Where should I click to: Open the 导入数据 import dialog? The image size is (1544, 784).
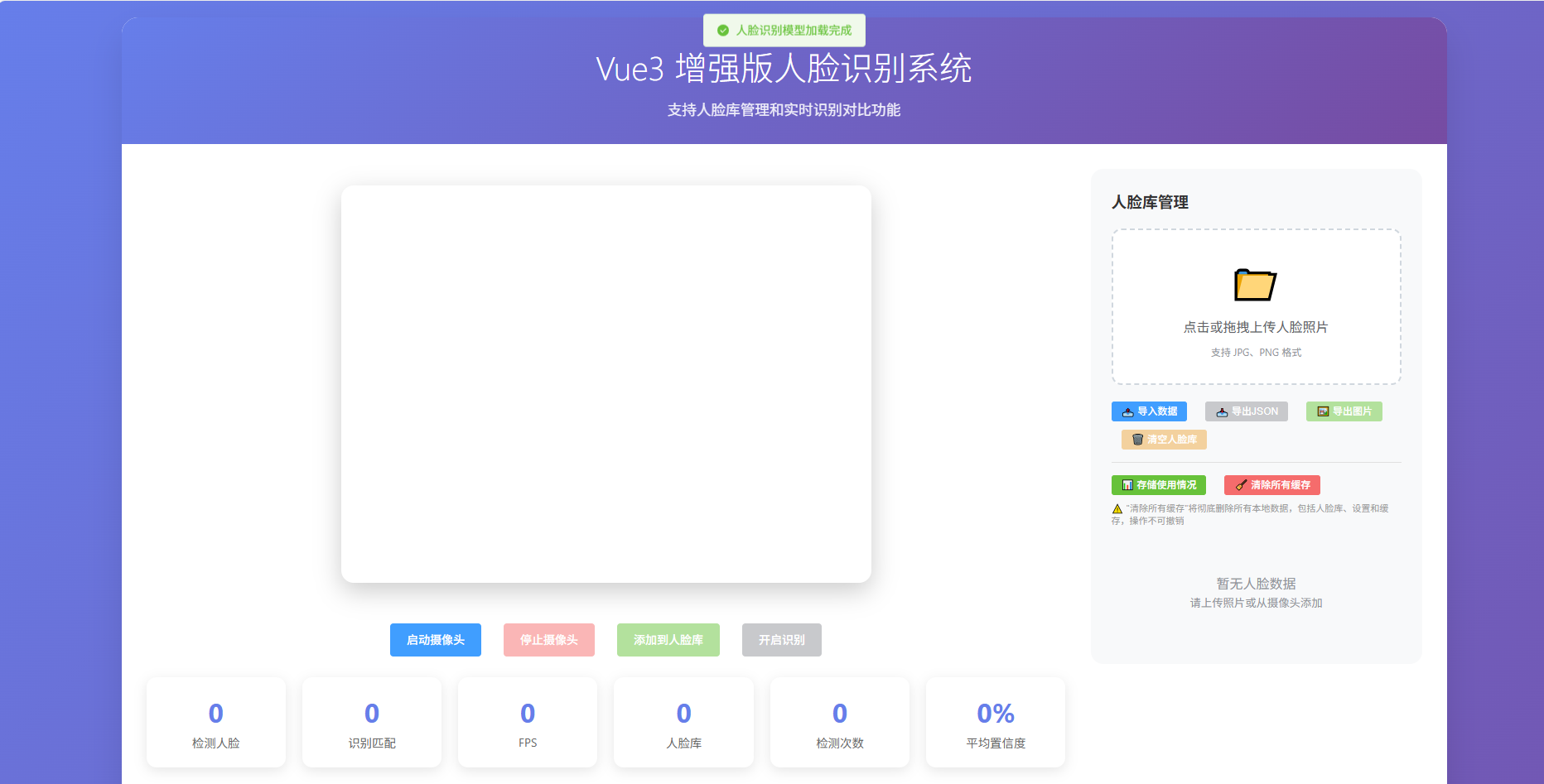click(x=1150, y=411)
